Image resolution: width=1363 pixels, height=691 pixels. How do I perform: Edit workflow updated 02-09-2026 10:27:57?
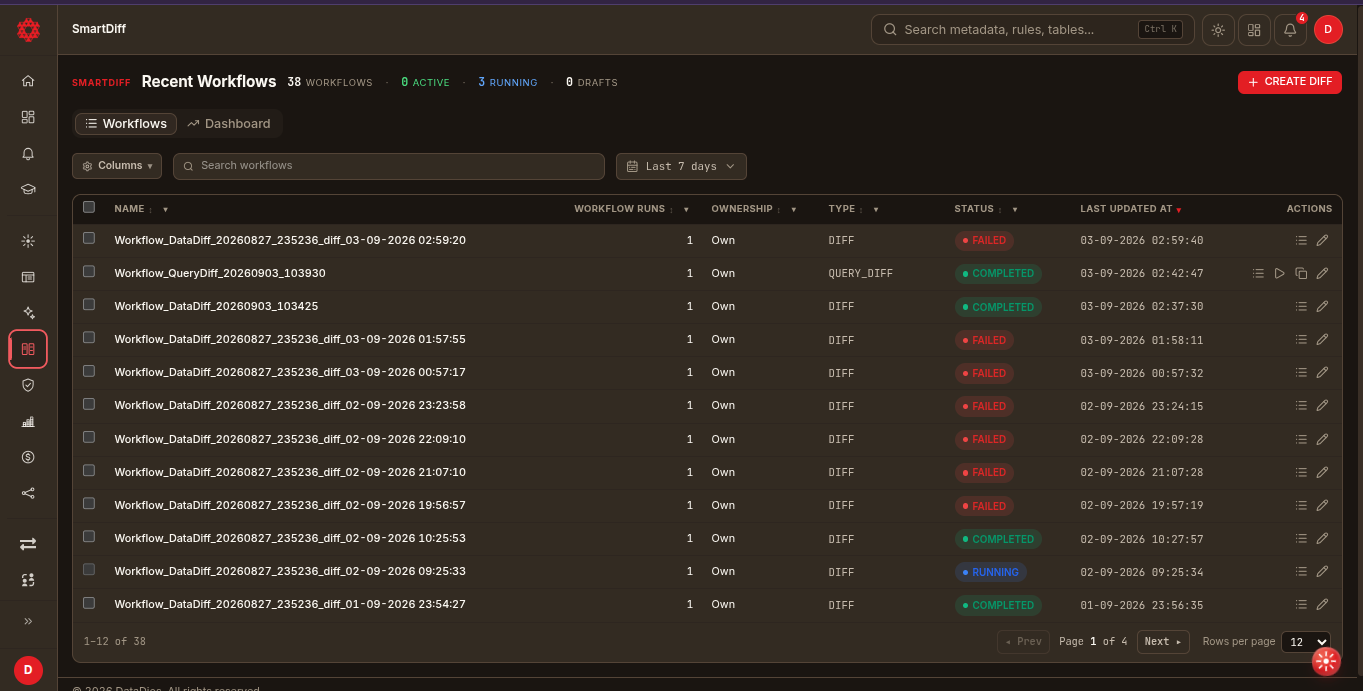[1322, 538]
